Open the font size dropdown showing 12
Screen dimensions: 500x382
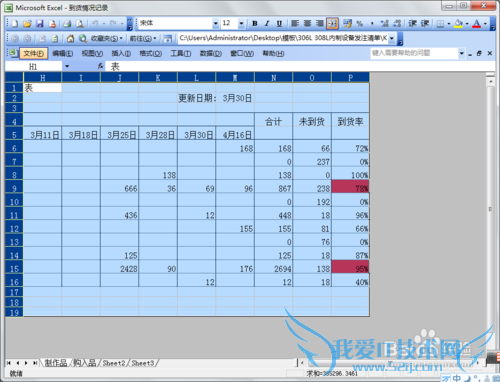pos(241,23)
